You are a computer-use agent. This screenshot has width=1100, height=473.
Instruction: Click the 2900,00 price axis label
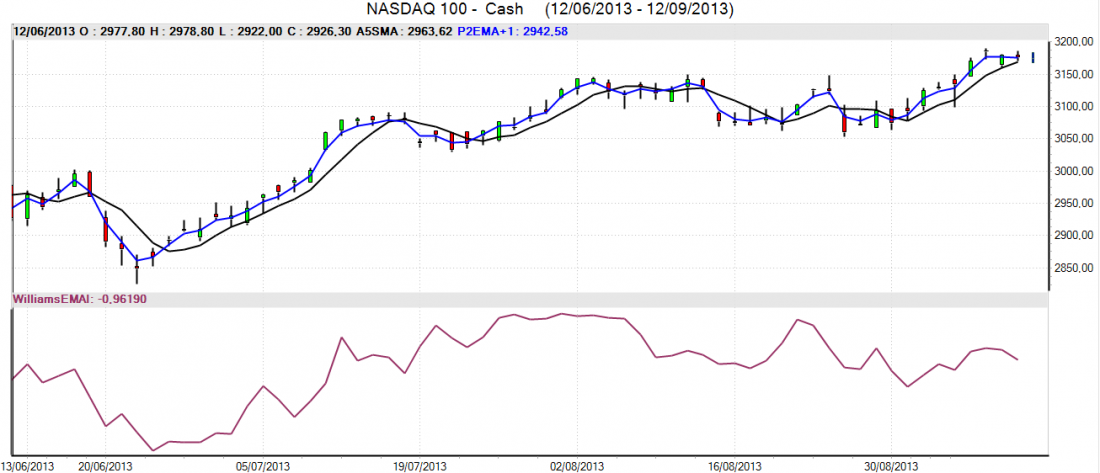[x=1075, y=235]
